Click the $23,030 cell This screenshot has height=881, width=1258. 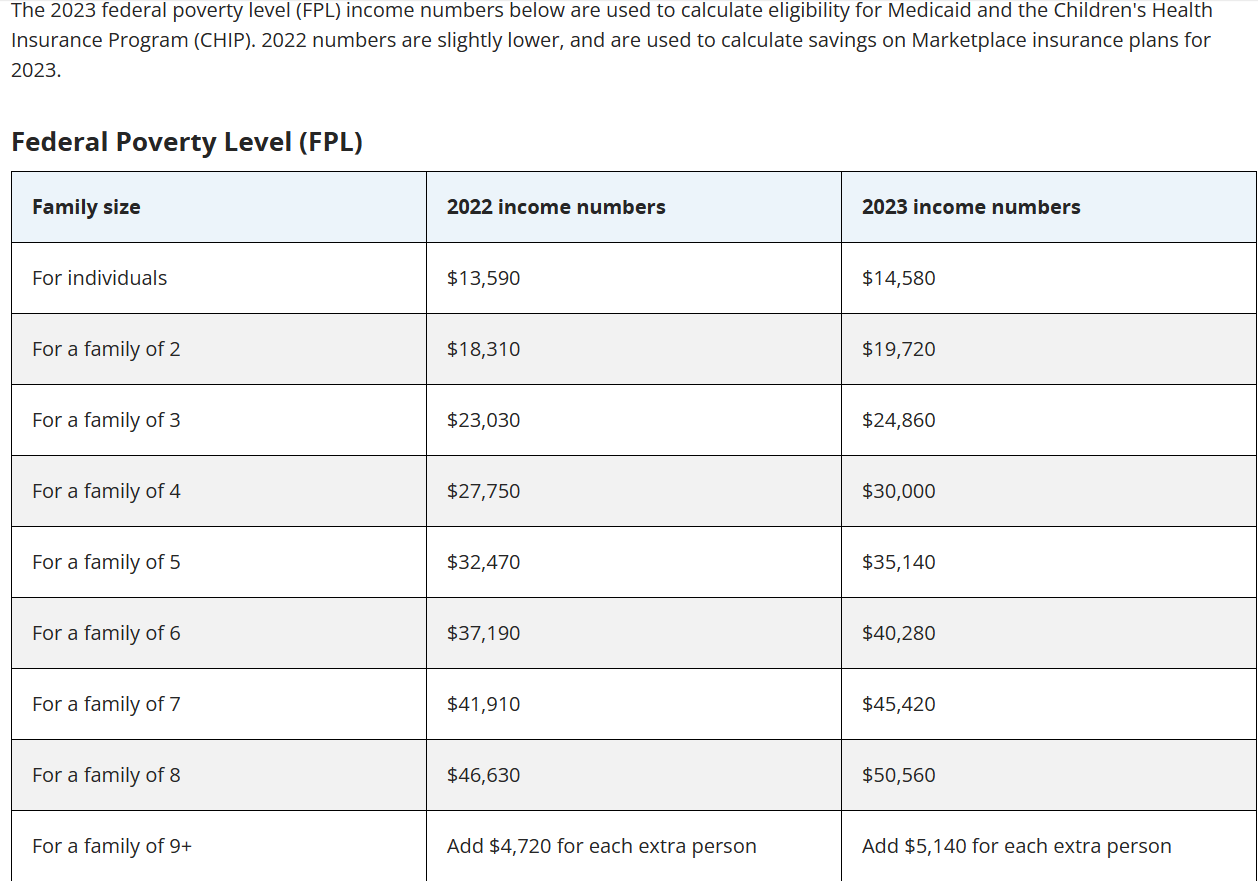tap(484, 420)
